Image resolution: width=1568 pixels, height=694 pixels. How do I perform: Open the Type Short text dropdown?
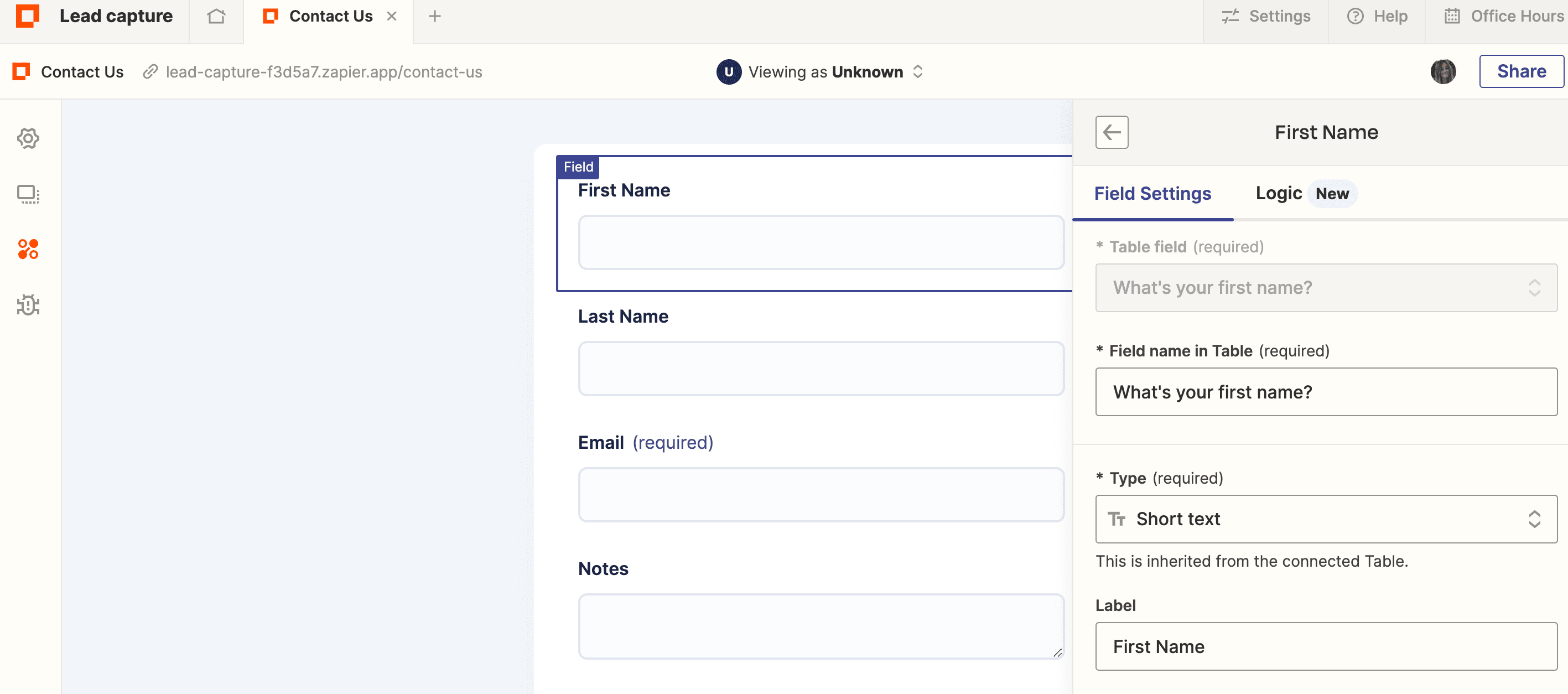[1326, 519]
